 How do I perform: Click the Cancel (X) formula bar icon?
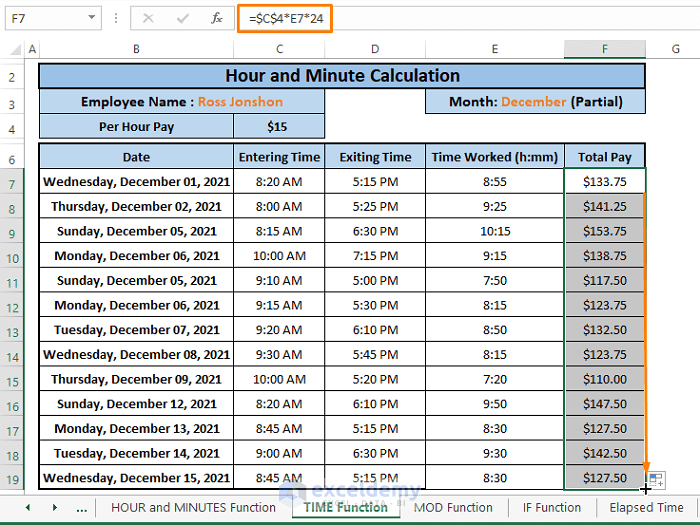[x=148, y=18]
